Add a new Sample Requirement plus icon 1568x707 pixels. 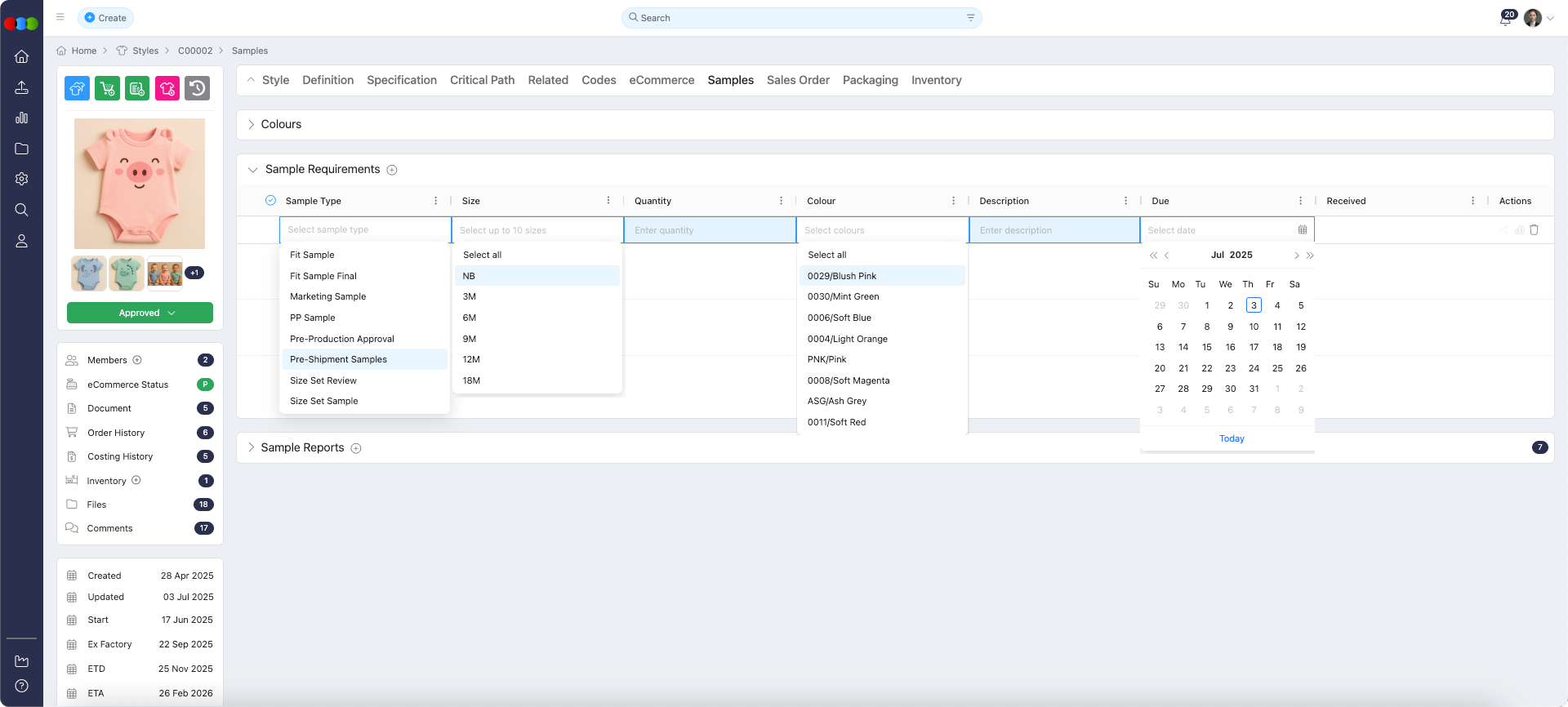pyautogui.click(x=392, y=170)
